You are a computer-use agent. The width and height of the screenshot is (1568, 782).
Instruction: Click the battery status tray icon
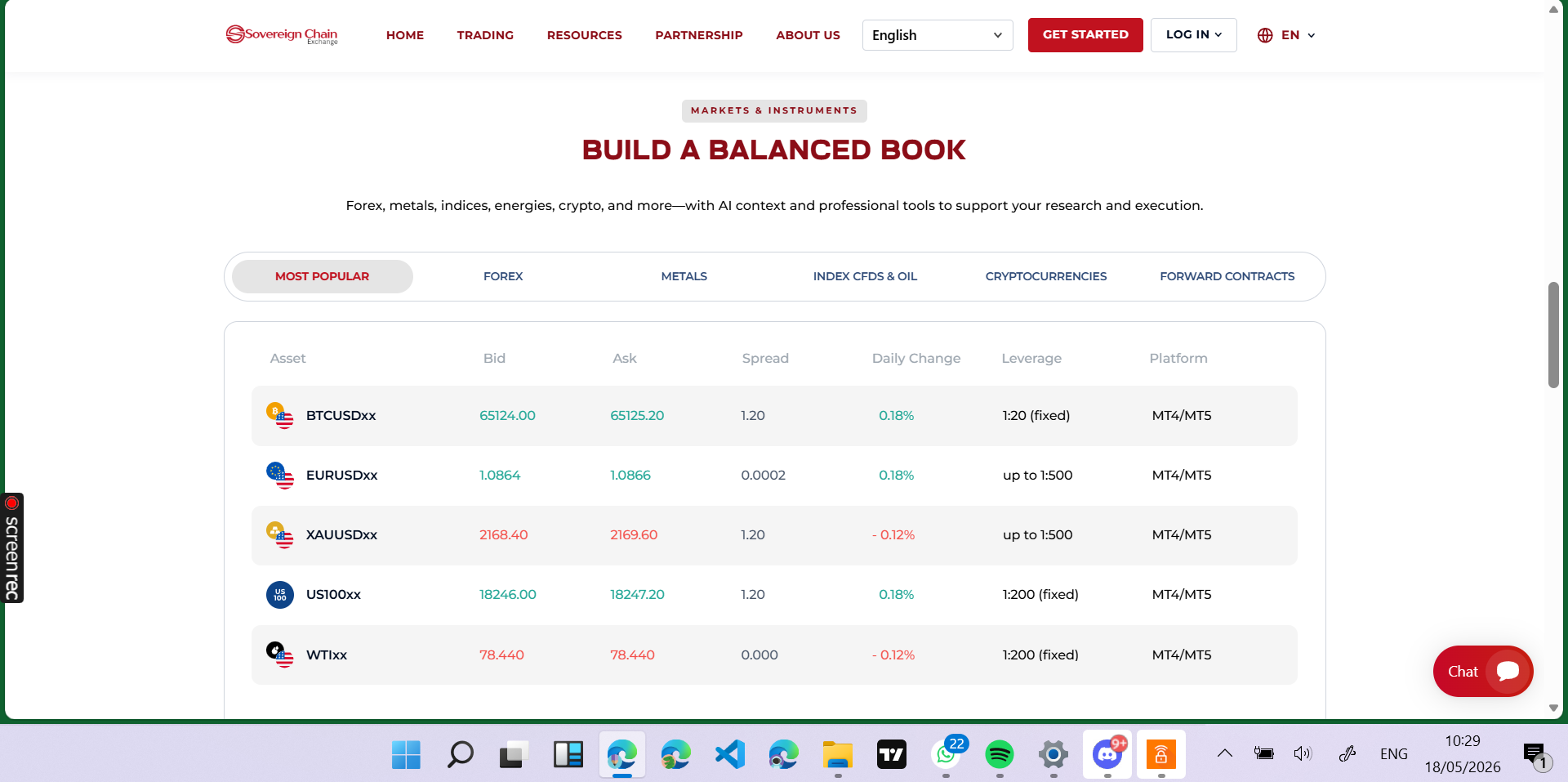1263,753
